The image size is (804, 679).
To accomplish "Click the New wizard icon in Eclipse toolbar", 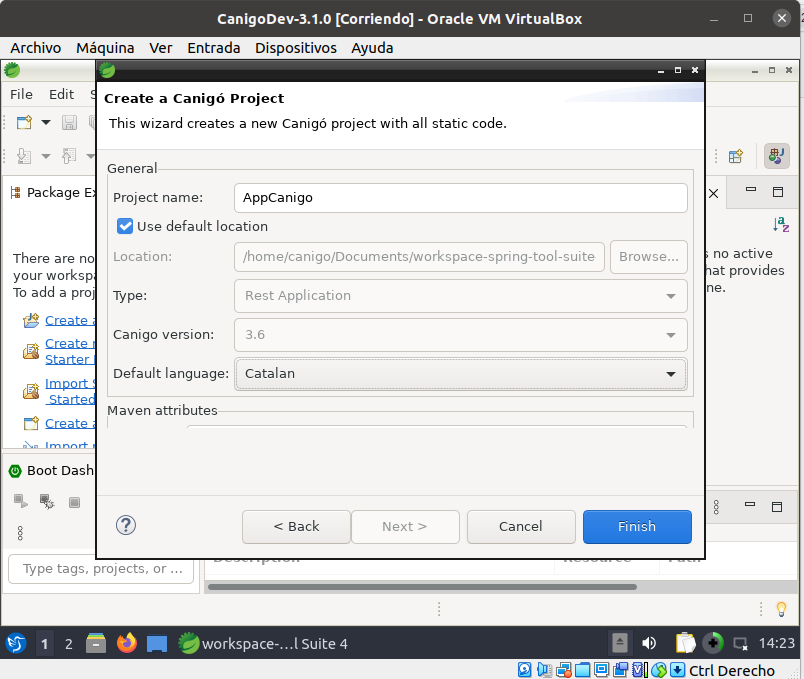I will [x=24, y=123].
